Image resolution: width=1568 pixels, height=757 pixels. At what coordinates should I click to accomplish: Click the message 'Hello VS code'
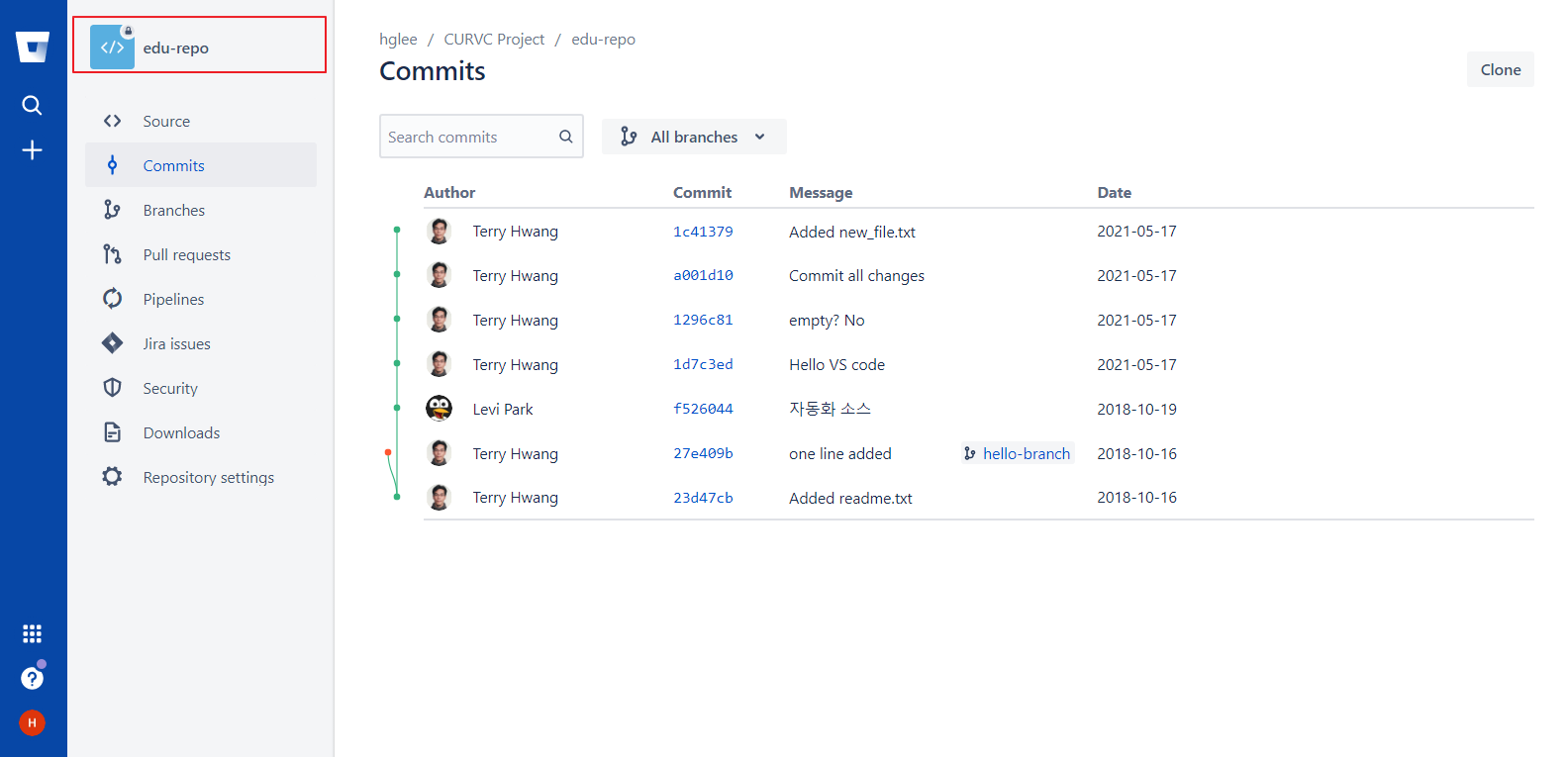click(836, 364)
